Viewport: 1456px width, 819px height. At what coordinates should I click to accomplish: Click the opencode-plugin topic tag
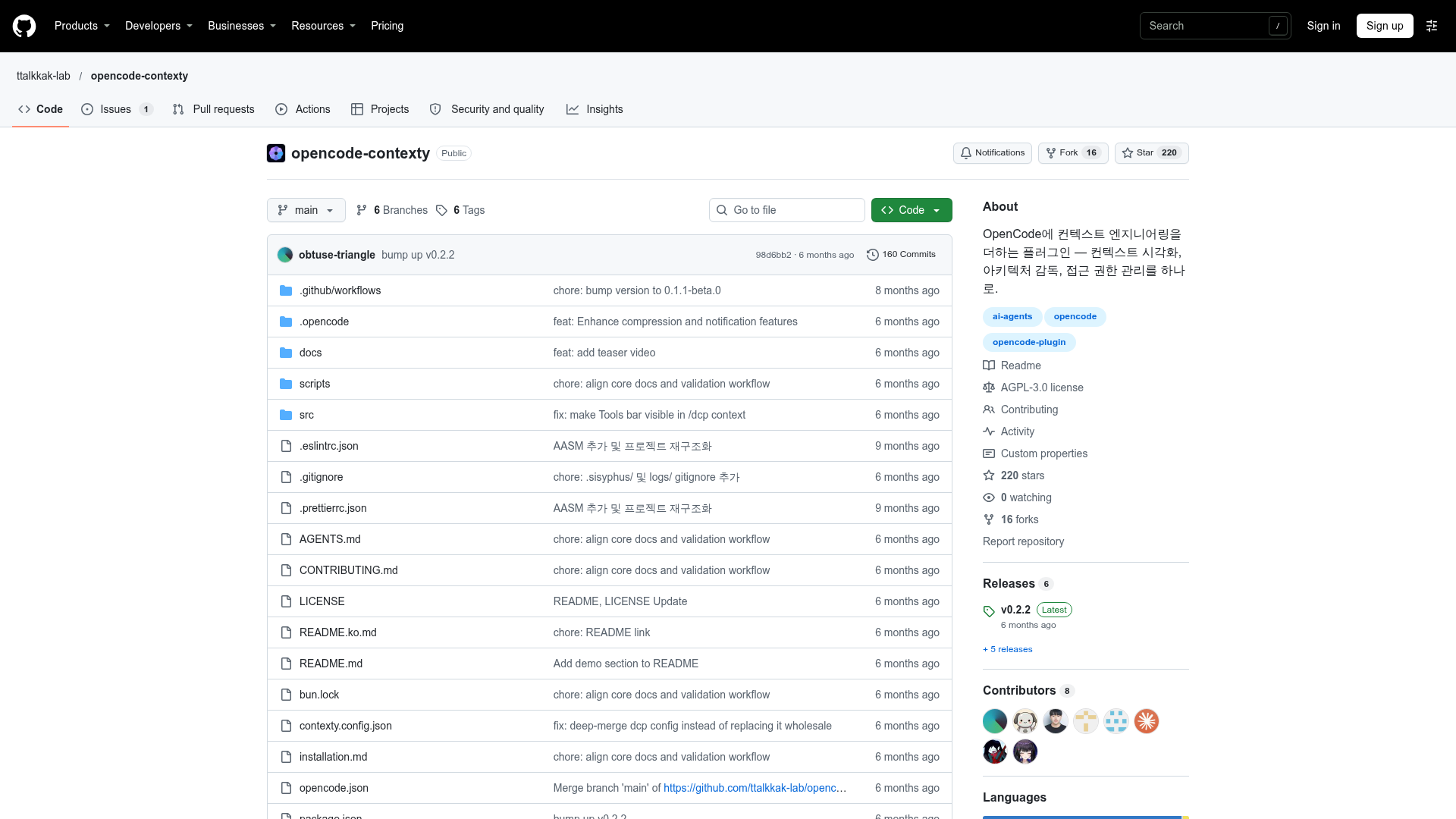[1029, 342]
